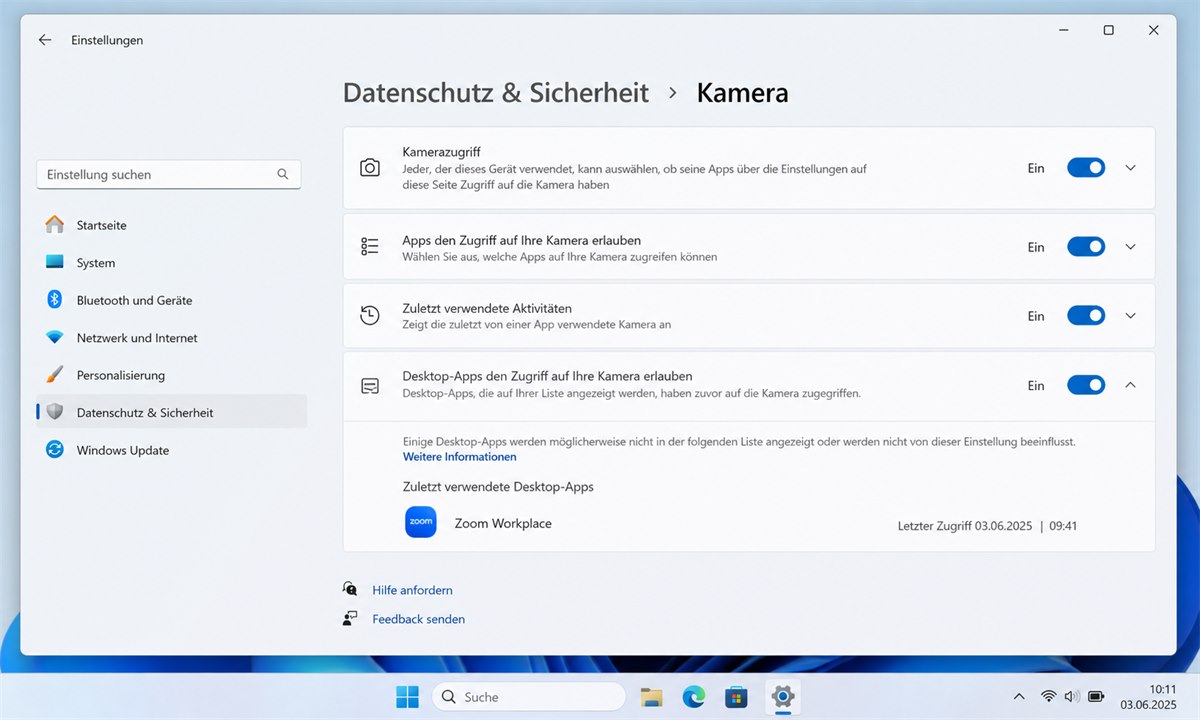The image size is (1200, 720).
Task: Go back with the back arrow
Action: coord(45,40)
